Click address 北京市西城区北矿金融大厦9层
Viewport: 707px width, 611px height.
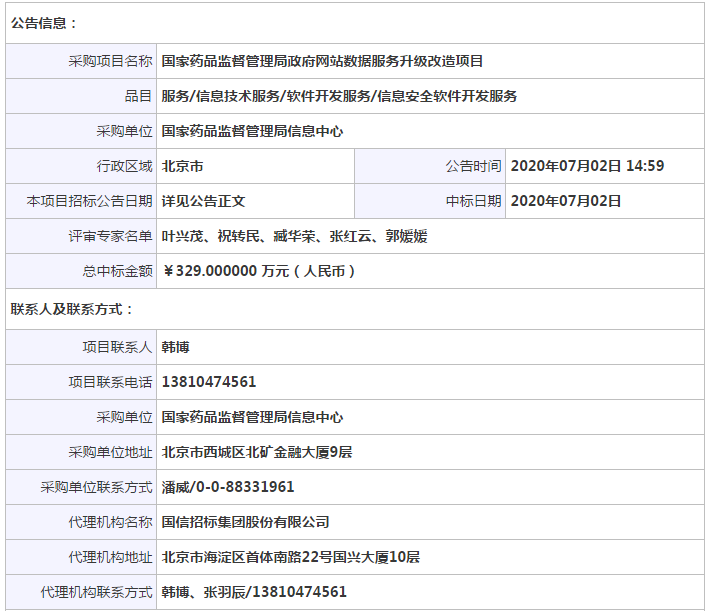(257, 452)
